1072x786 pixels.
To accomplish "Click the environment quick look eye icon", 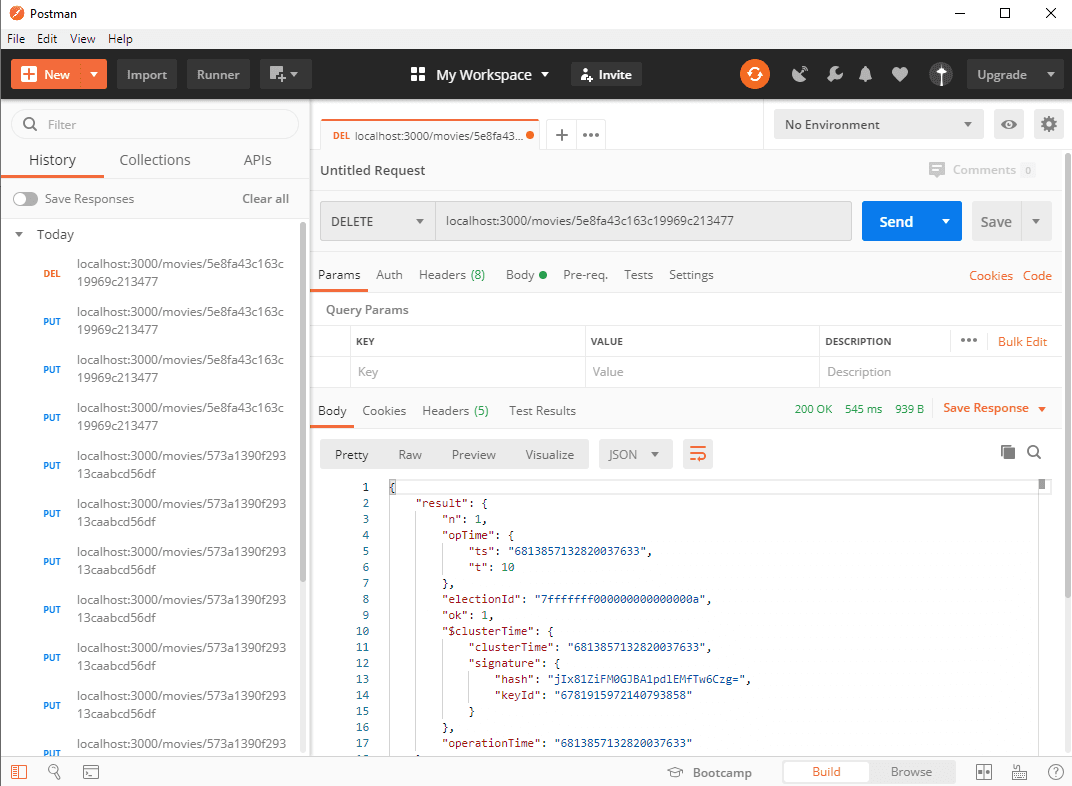I will pyautogui.click(x=1010, y=124).
